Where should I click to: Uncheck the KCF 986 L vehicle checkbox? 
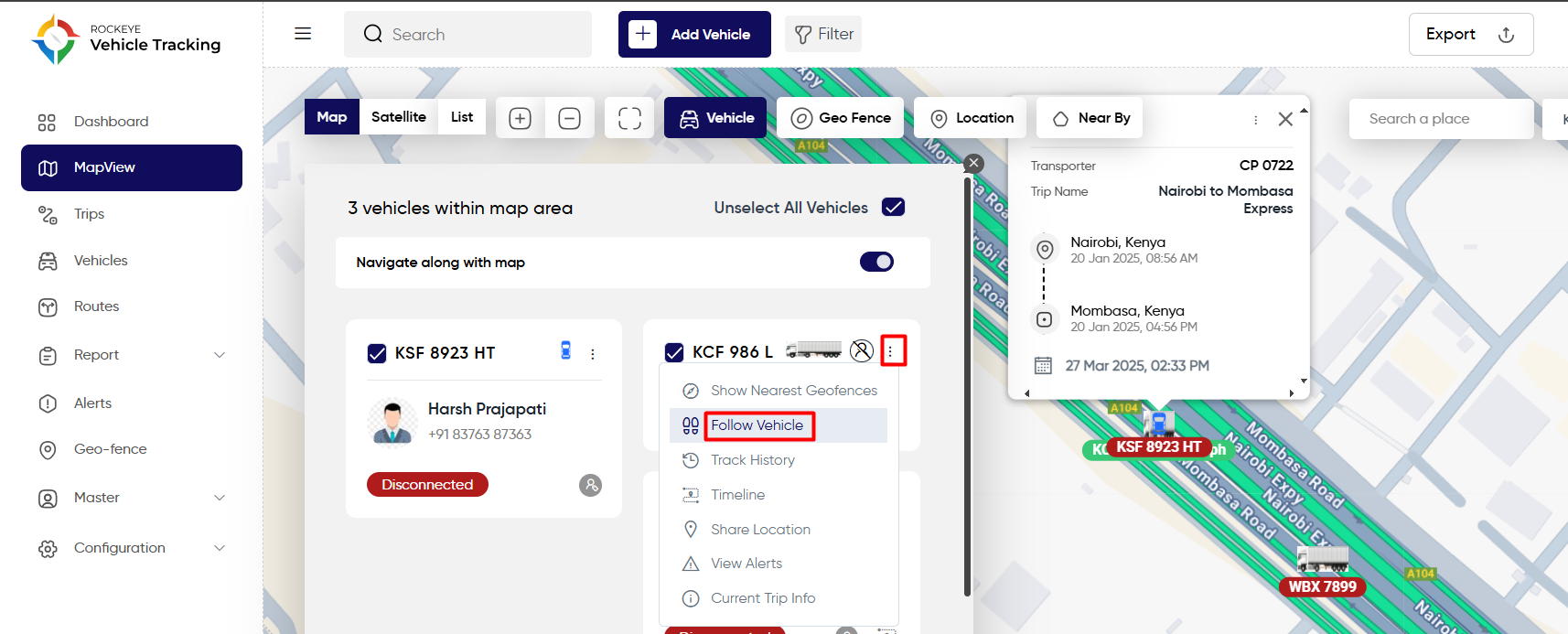(674, 352)
